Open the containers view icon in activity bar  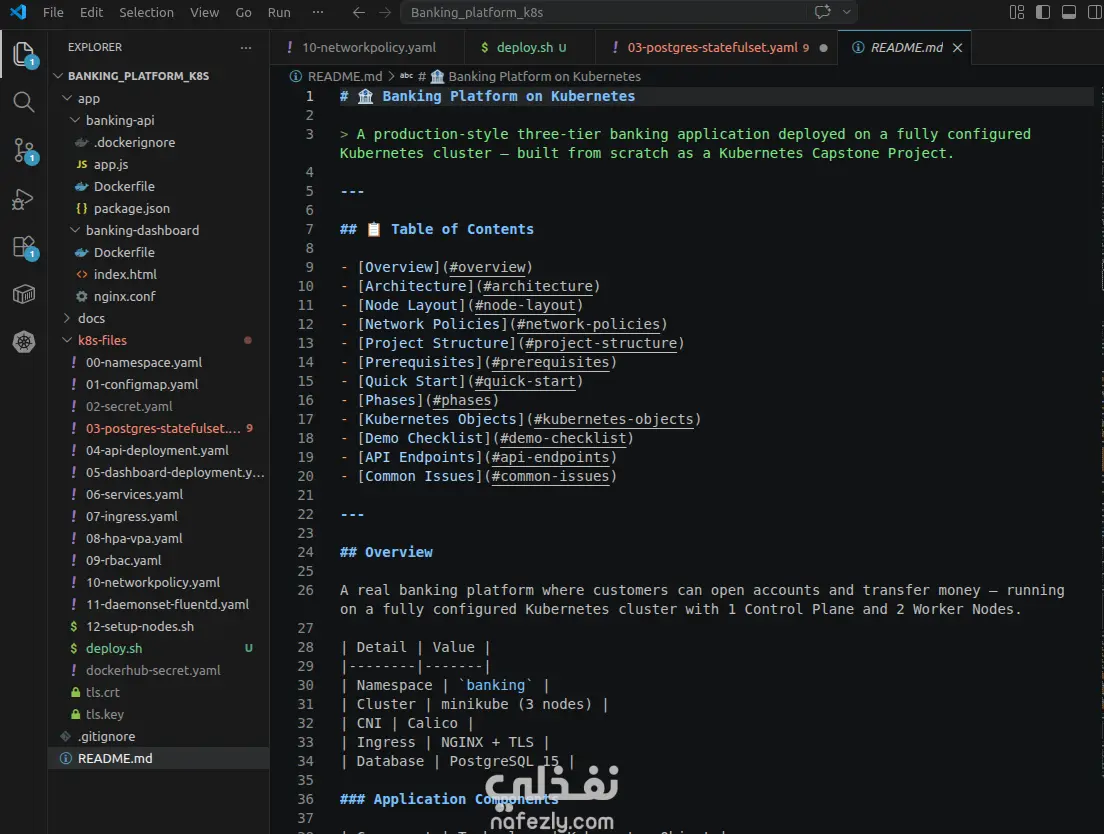tap(24, 294)
